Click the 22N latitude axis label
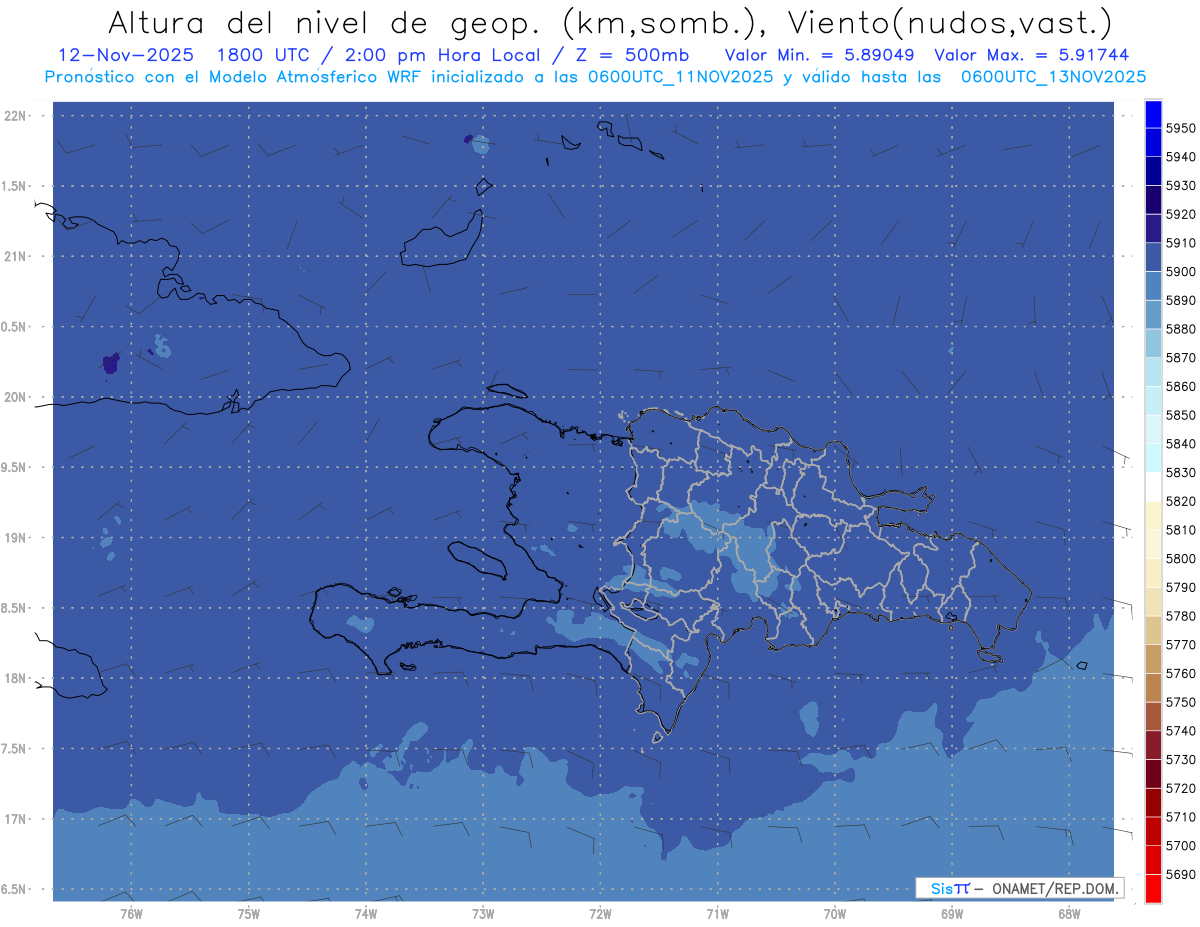Screen dimensions: 1200x927 pos(14,116)
